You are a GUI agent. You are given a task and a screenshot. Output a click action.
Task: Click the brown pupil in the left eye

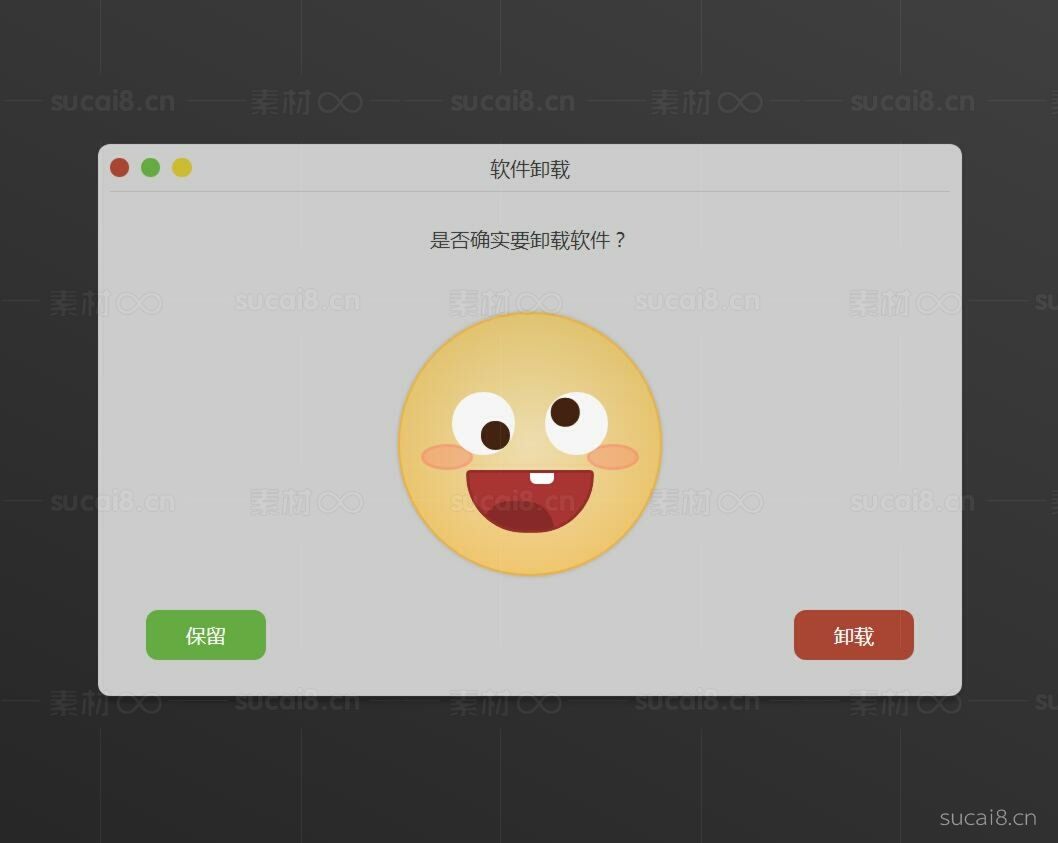pos(495,434)
